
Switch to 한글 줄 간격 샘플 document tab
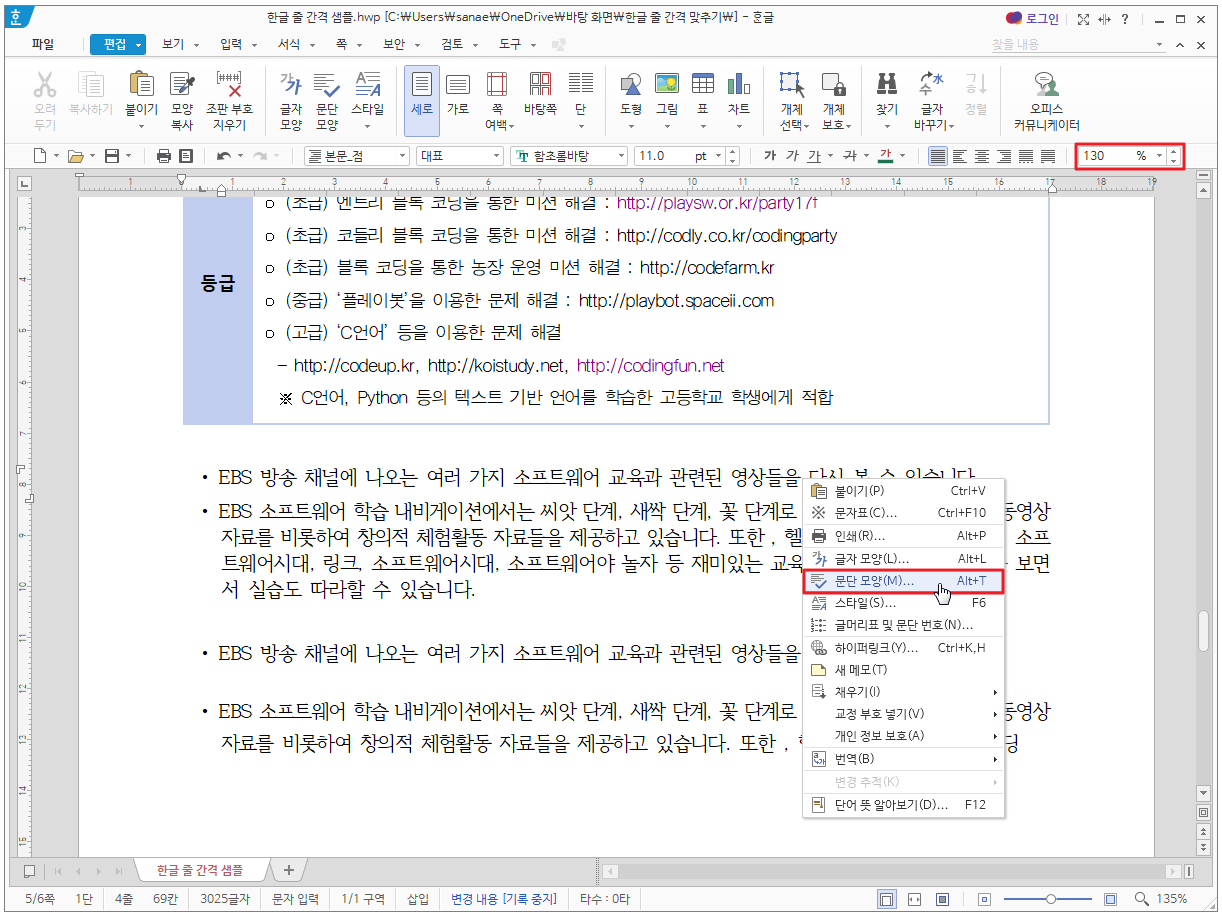pos(199,870)
